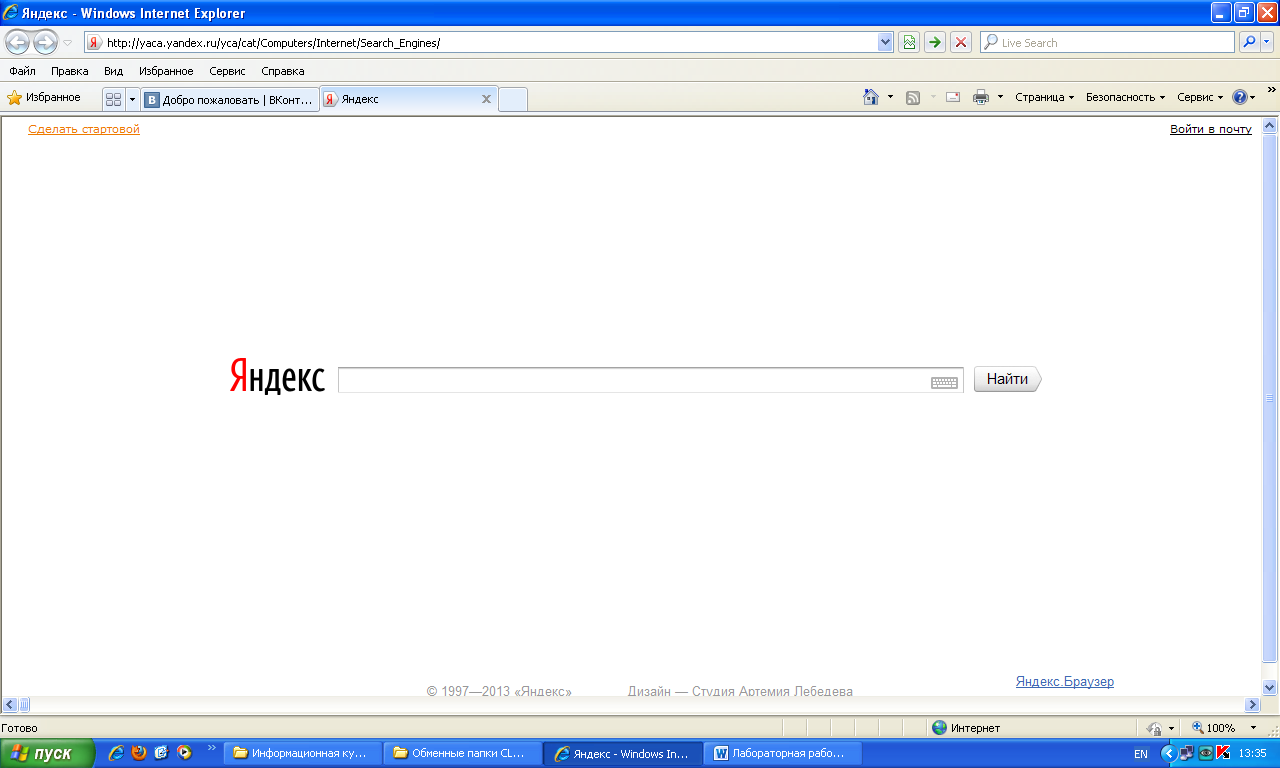Click the Студия Артемия Лебедева footer text
The width and height of the screenshot is (1280, 768).
coord(772,691)
